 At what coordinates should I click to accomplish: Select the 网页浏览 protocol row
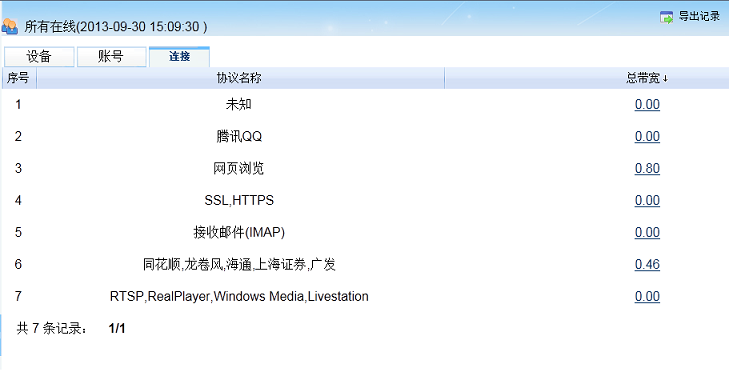click(x=364, y=168)
